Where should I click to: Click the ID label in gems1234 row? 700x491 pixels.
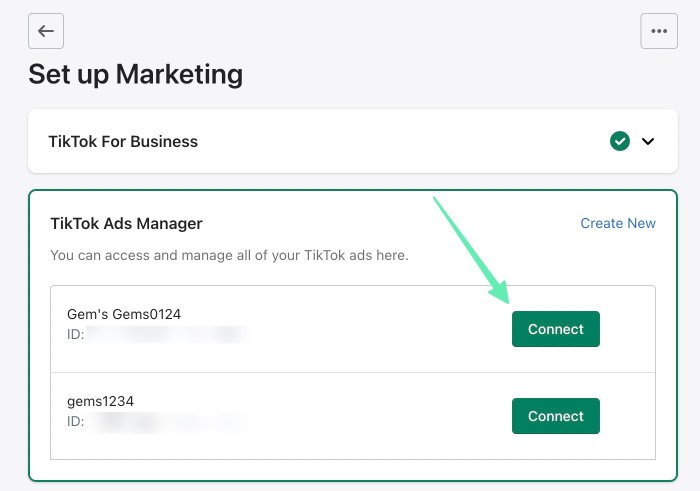point(75,421)
